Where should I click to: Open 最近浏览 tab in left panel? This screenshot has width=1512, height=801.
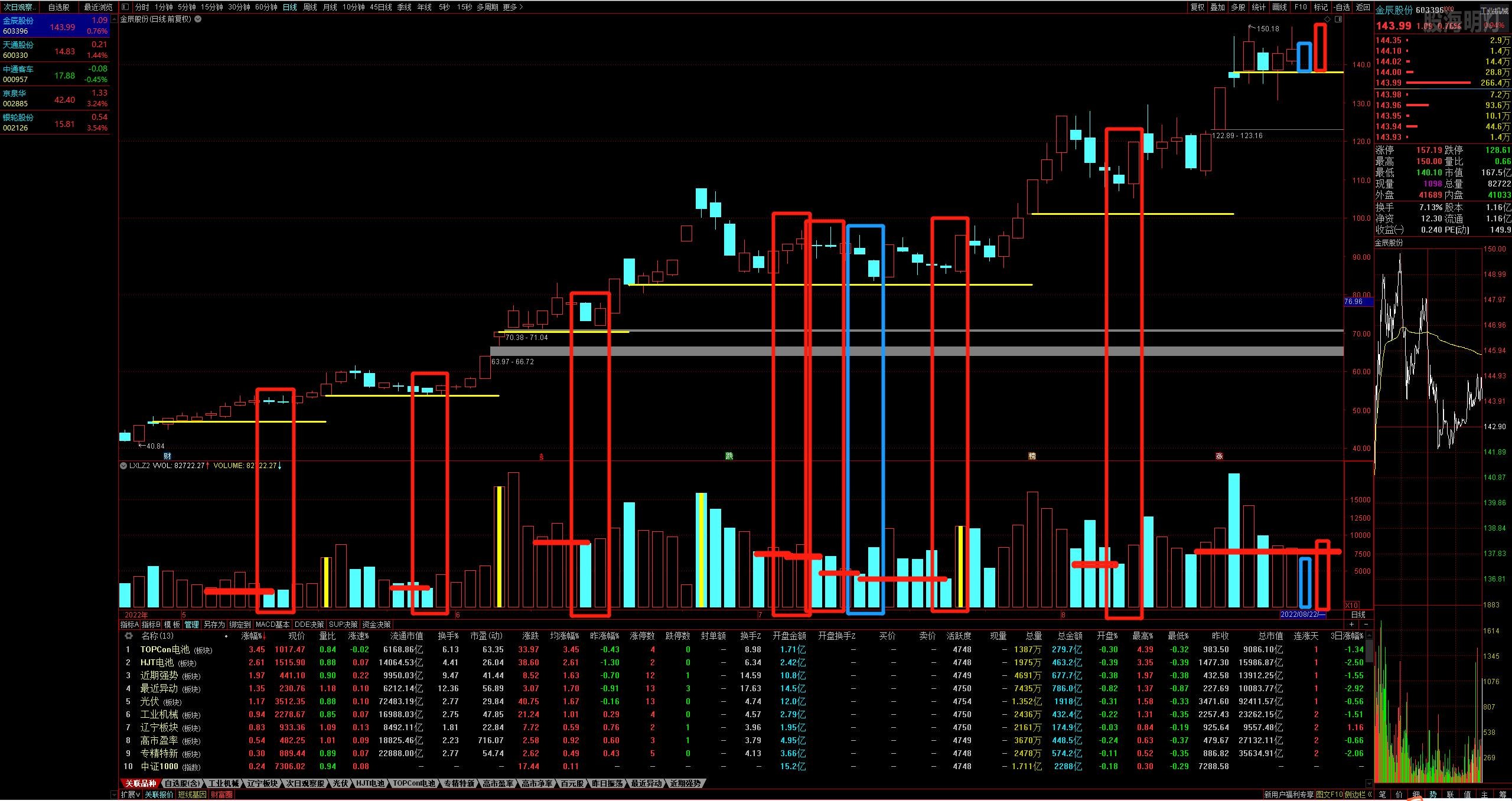point(98,7)
